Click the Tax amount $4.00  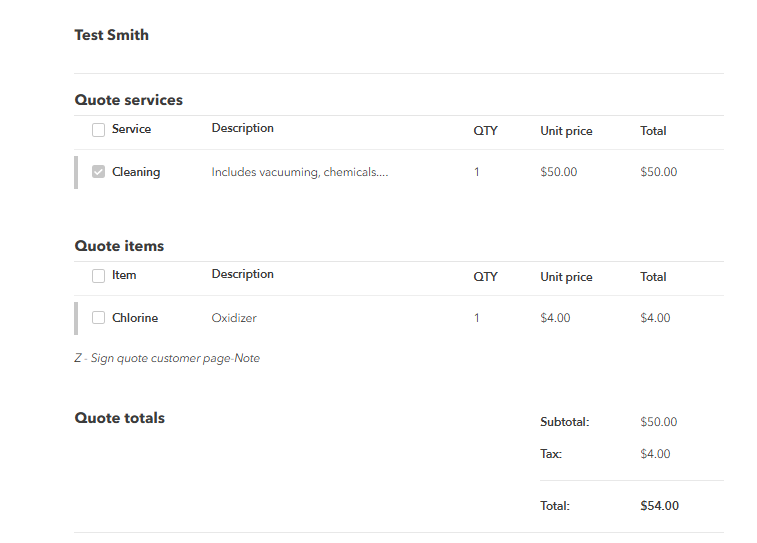pyautogui.click(x=655, y=454)
